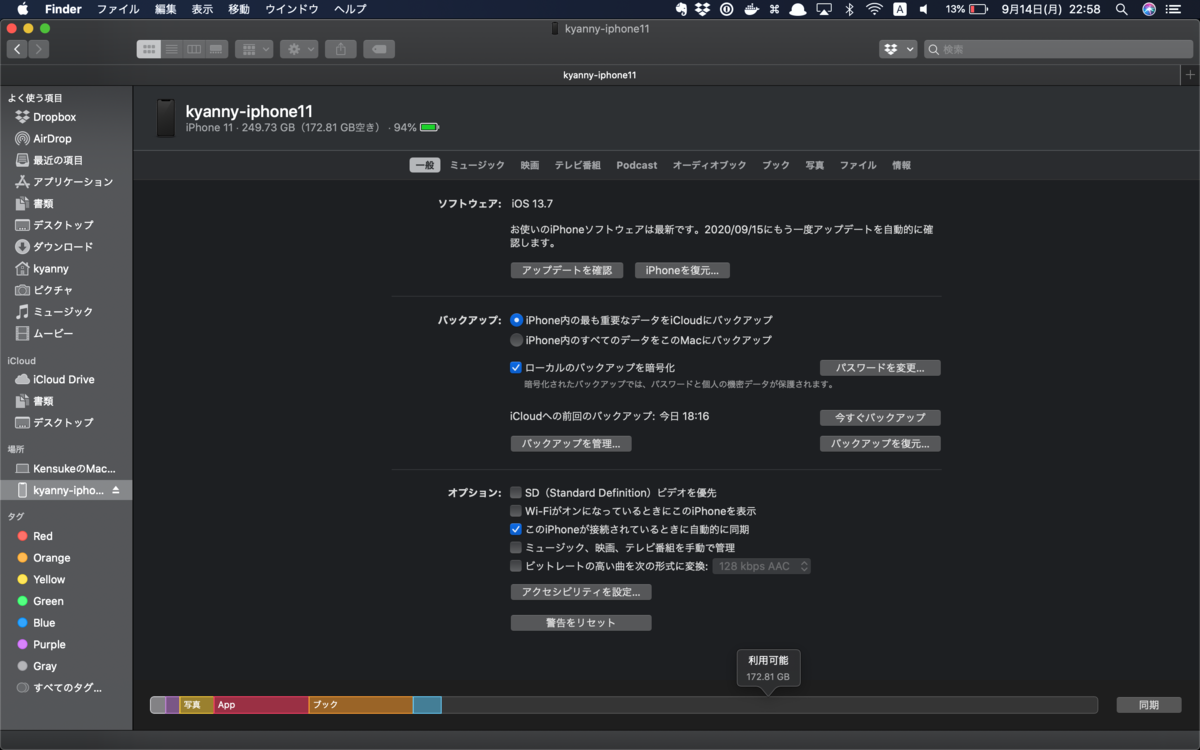Switch to the ファイル tab
Viewport: 1200px width, 750px height.
click(858, 165)
